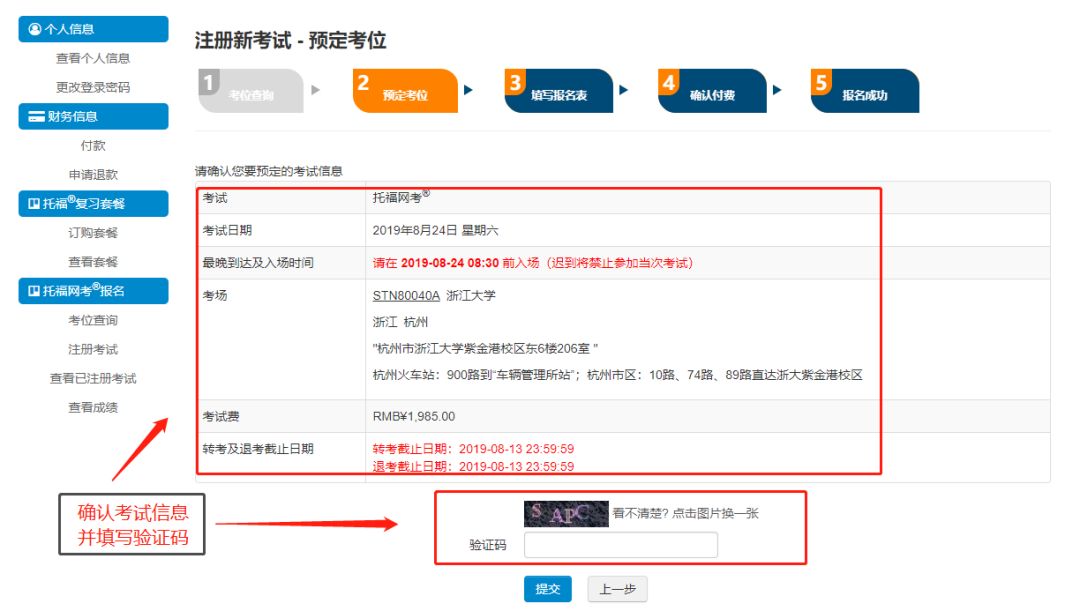Click the STN80040A test center link

coord(406,296)
